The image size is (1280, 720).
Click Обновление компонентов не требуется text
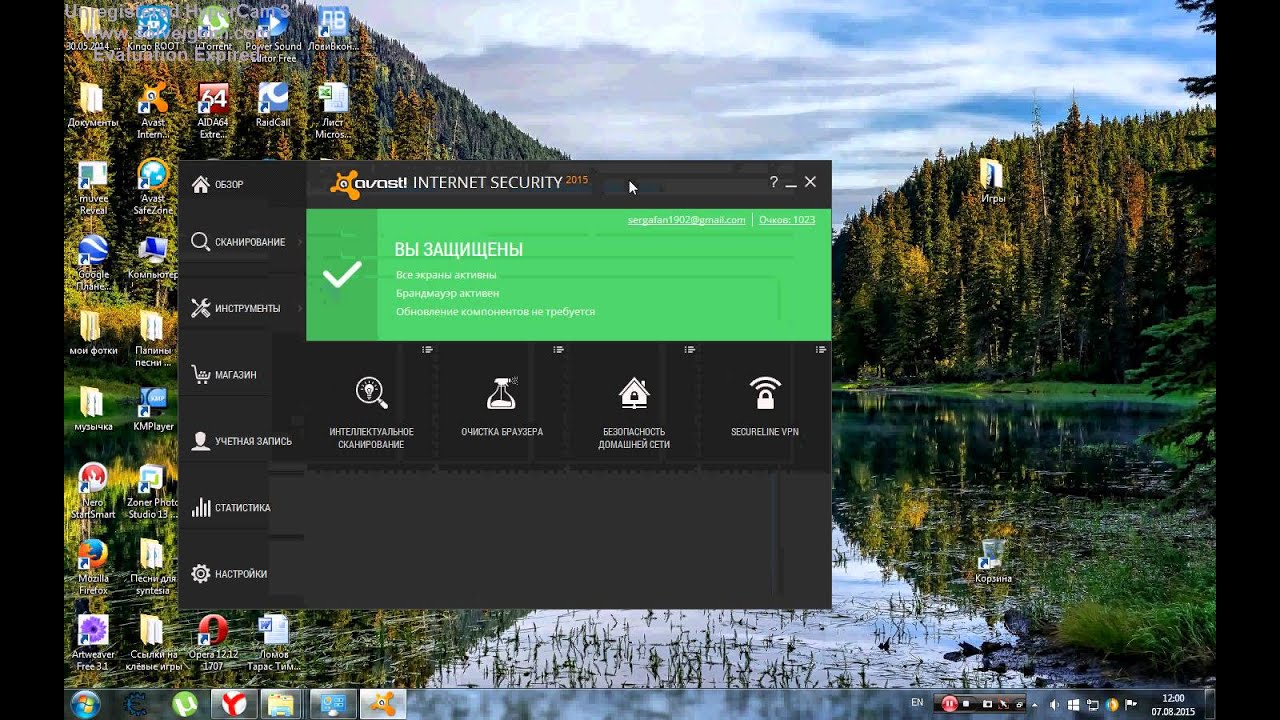[x=495, y=312]
